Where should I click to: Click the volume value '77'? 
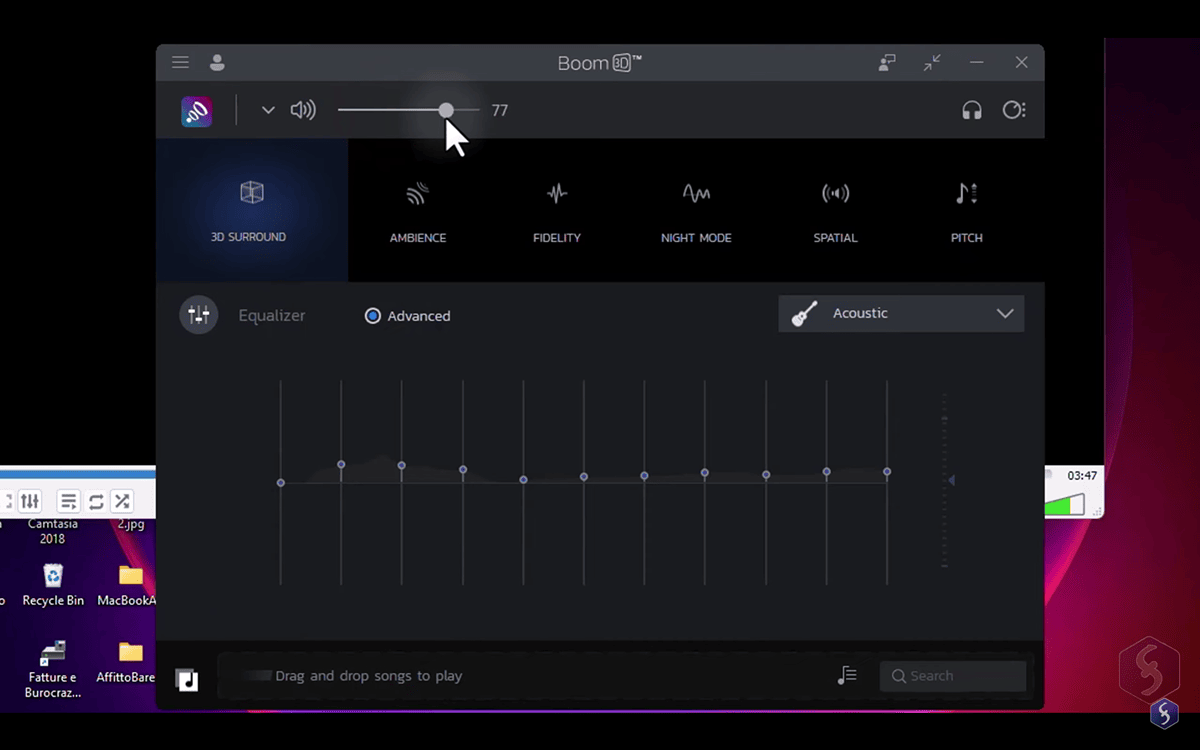(500, 110)
